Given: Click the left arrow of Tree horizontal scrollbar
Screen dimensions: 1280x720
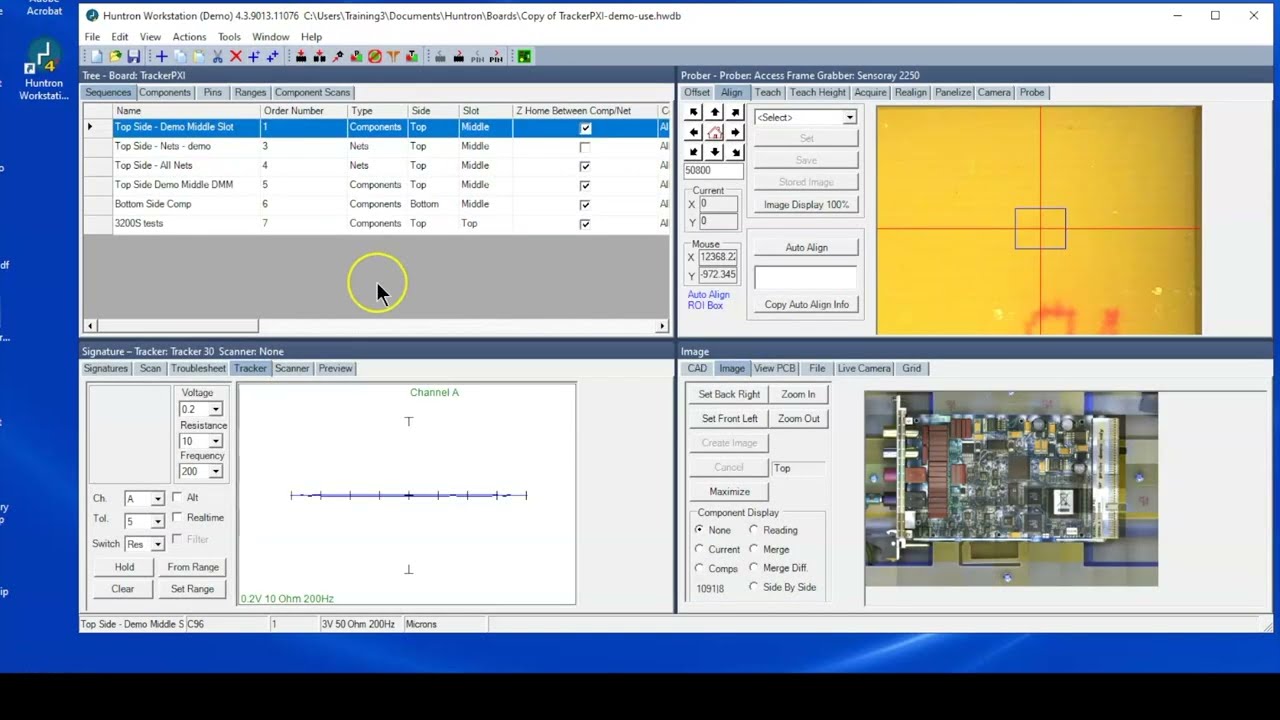Looking at the screenshot, I should (x=90, y=326).
